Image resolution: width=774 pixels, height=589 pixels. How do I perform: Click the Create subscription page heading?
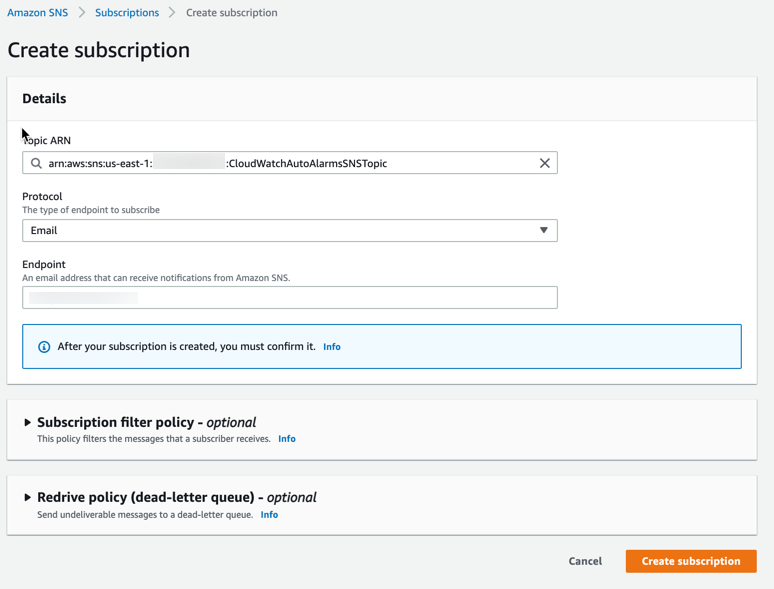(99, 50)
